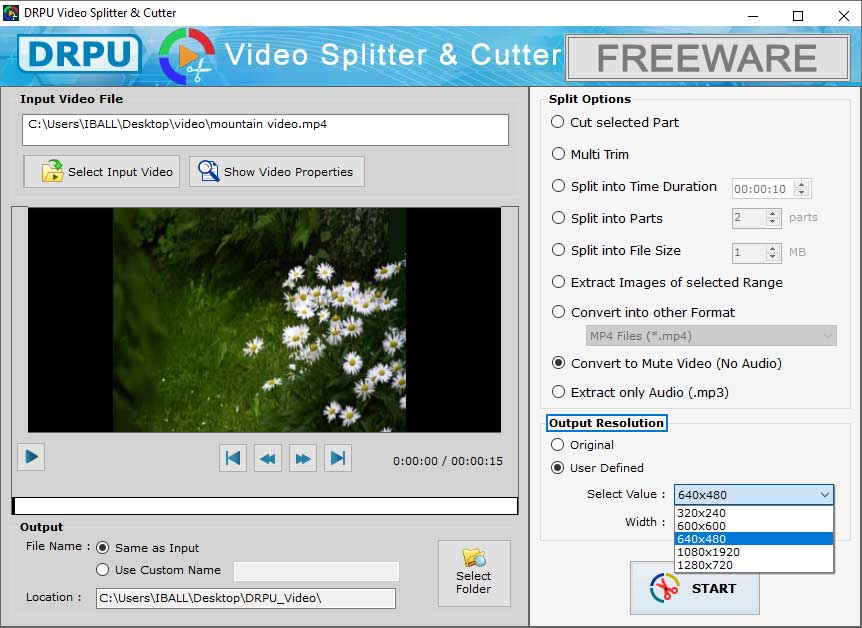Play the video preview
This screenshot has width=862, height=628.
point(31,456)
